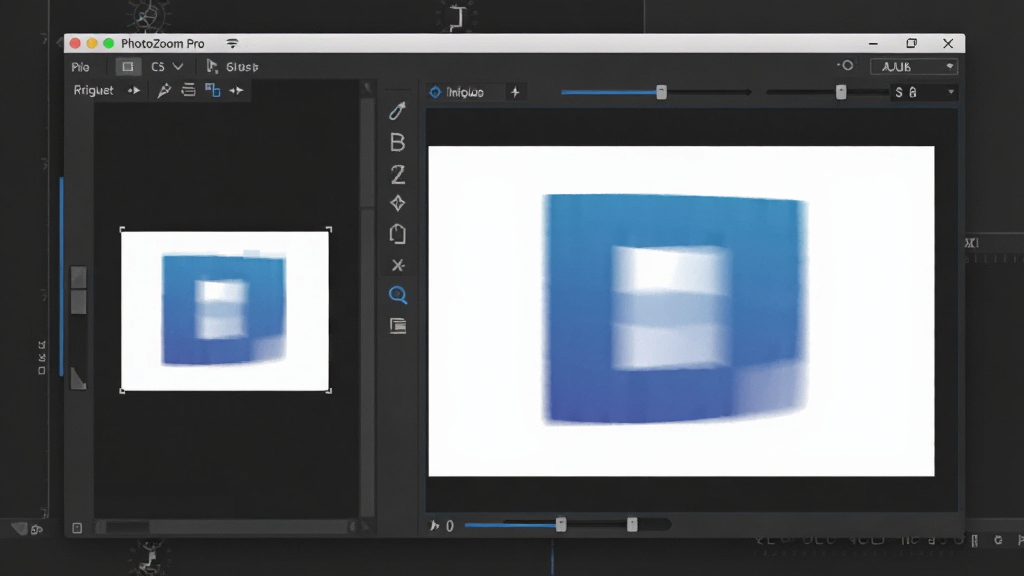The height and width of the screenshot is (576, 1024).
Task: Click the left handle of bottom slider
Action: point(561,524)
